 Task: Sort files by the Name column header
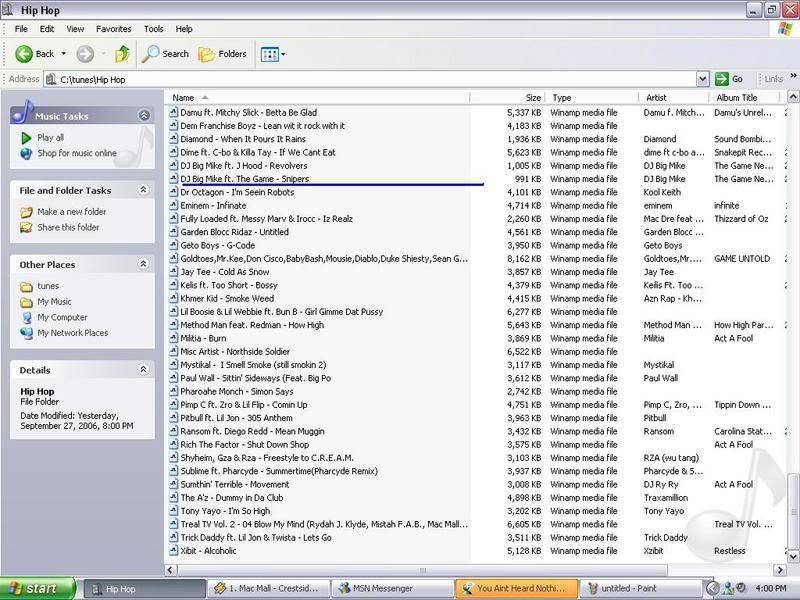[317, 97]
